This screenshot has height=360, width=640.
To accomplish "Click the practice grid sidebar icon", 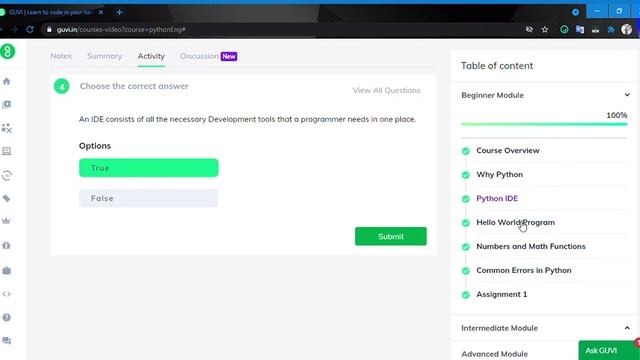I will pos(7,128).
